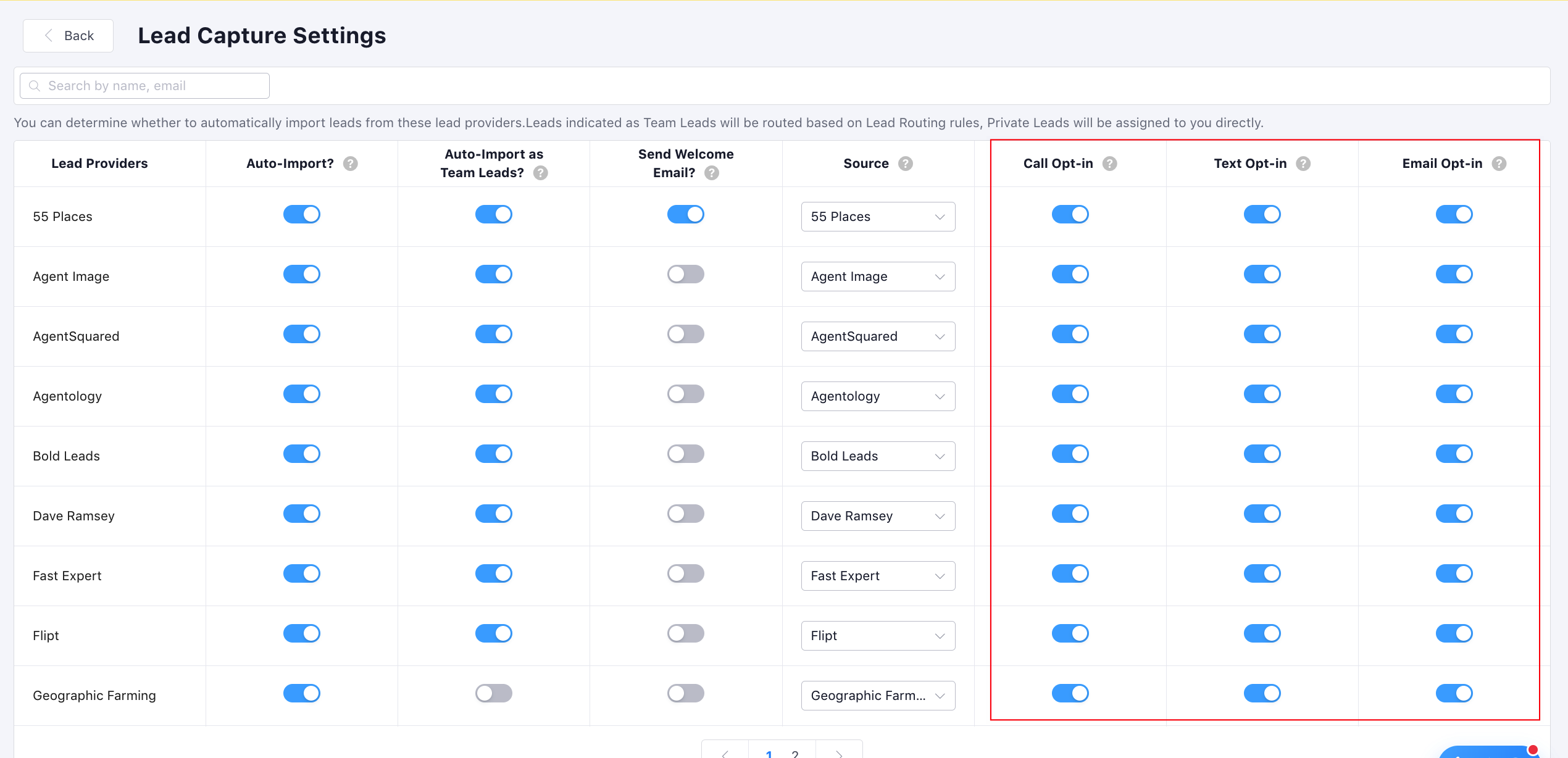This screenshot has width=1568, height=758.
Task: Toggle Email Opt-in for Dave Ramsey
Action: pyautogui.click(x=1454, y=514)
